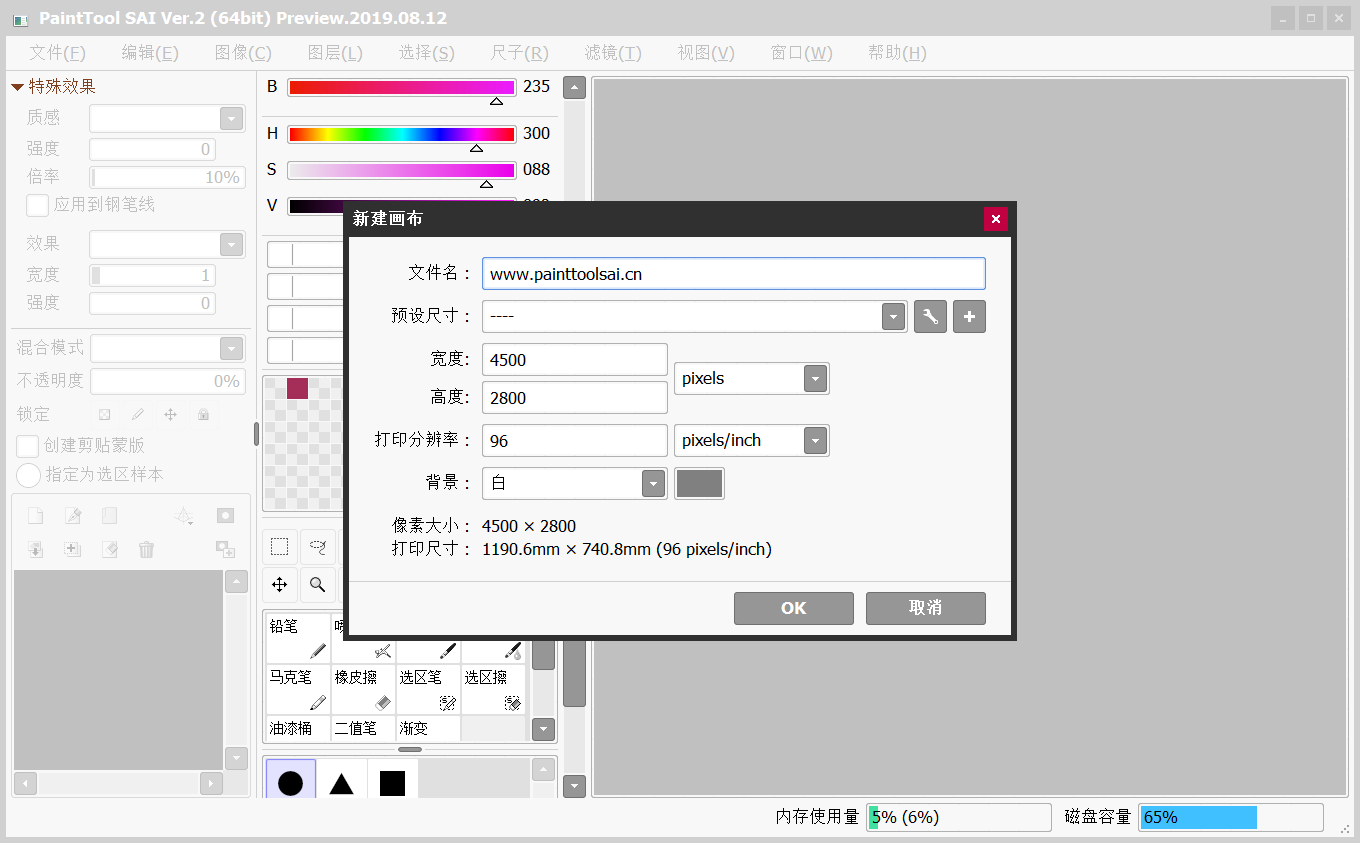The width and height of the screenshot is (1360, 843).
Task: Choose the 选区笔 selection pen
Action: pyautogui.click(x=428, y=689)
